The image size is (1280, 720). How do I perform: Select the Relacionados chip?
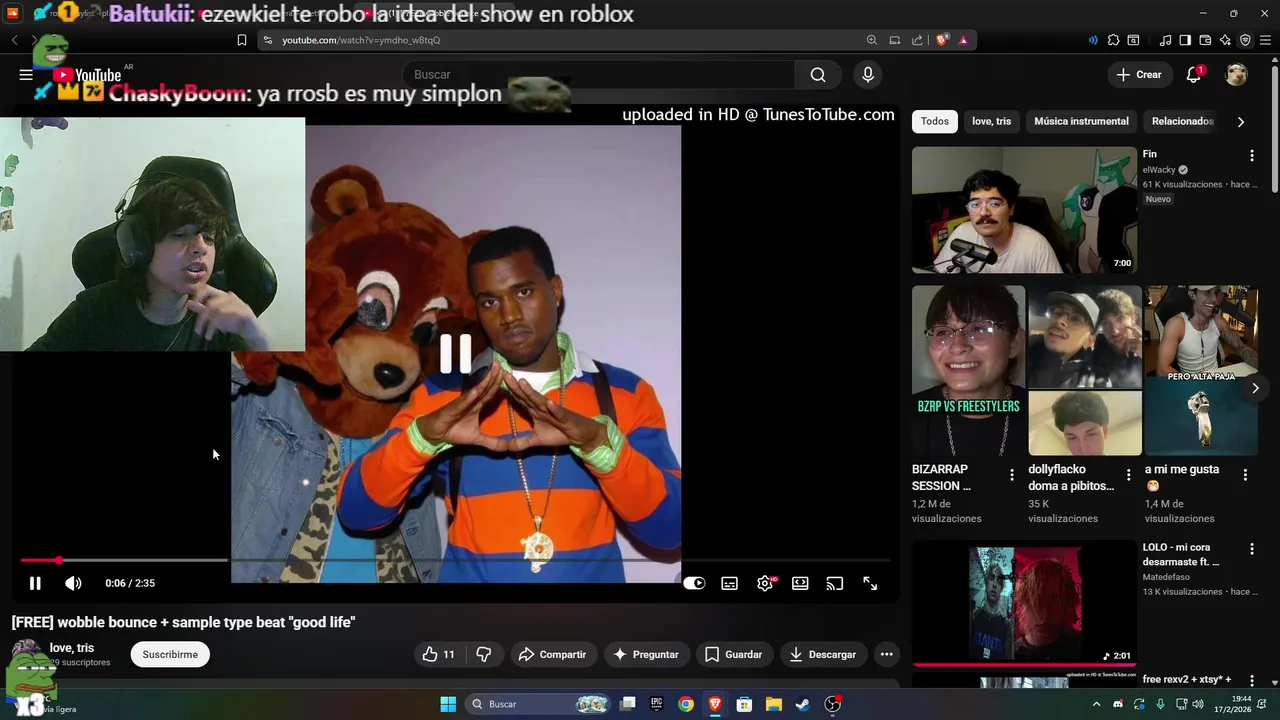tap(1183, 121)
